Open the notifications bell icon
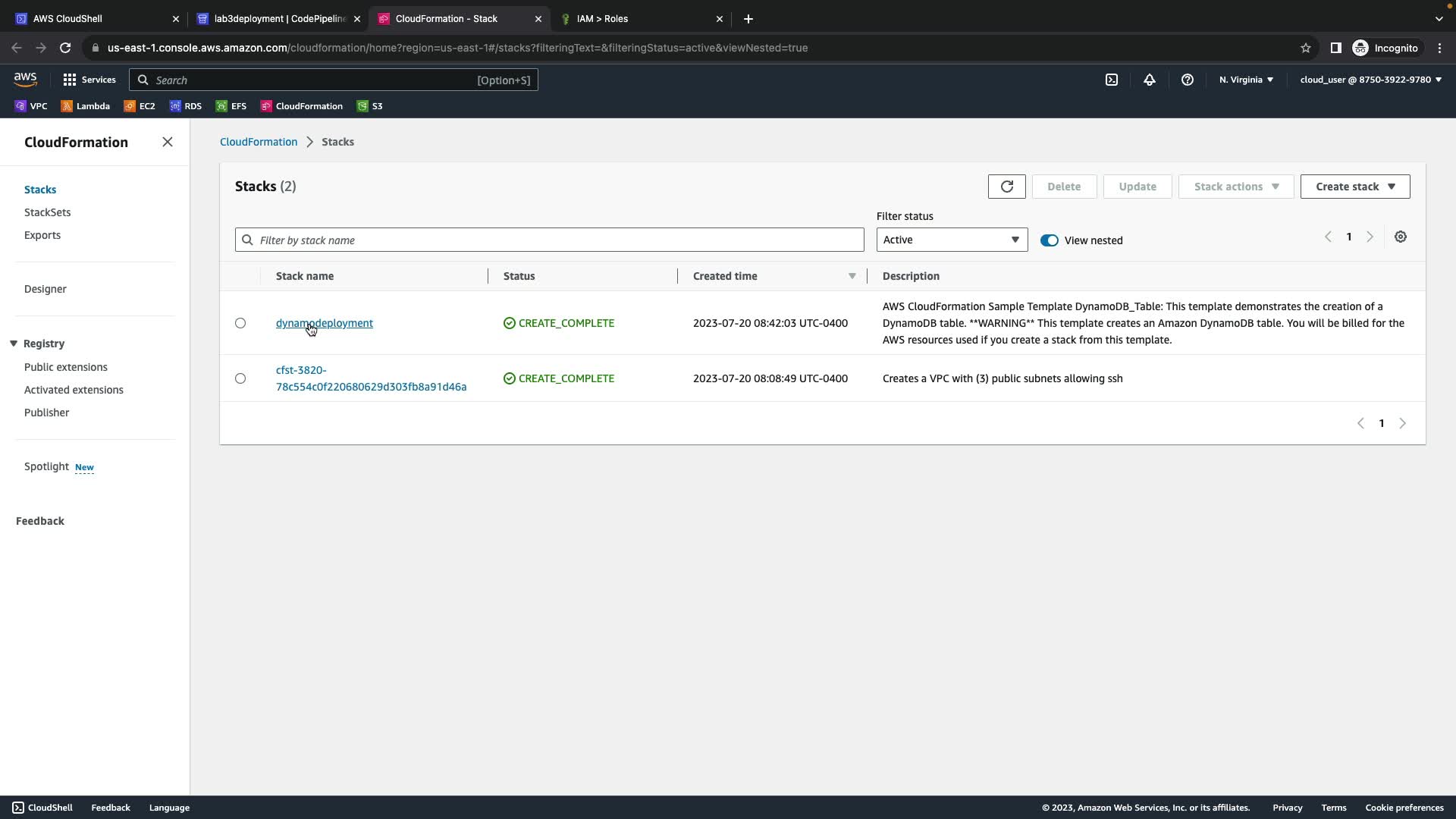The image size is (1456, 819). 1149,80
